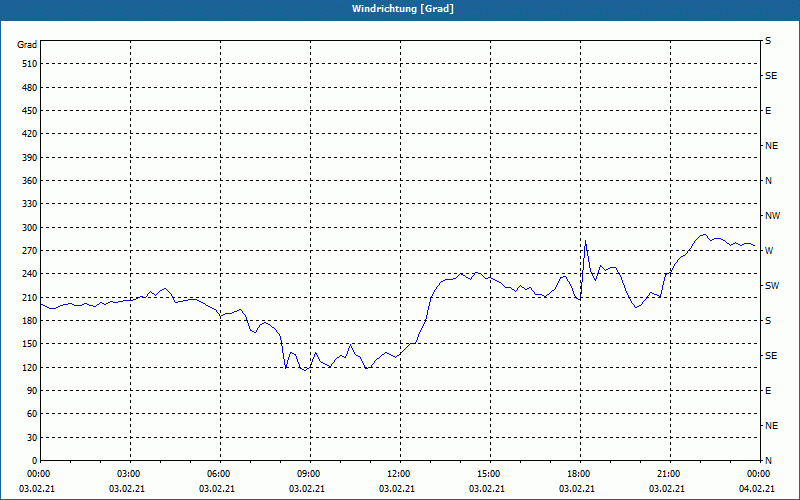Select the W compass label
This screenshot has height=500, width=800.
(768, 251)
